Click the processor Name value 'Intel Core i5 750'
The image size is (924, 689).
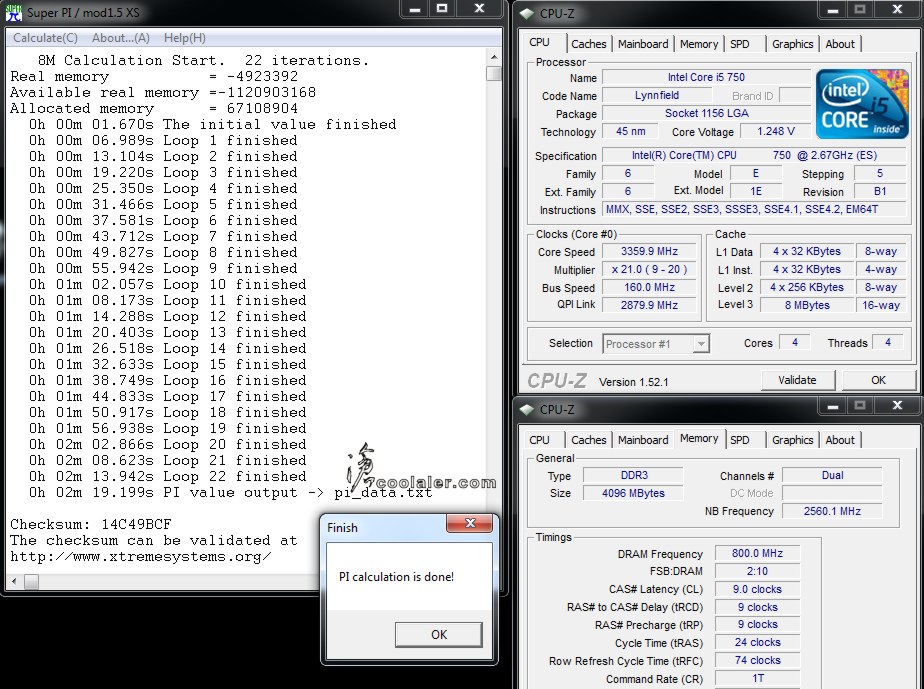point(706,77)
